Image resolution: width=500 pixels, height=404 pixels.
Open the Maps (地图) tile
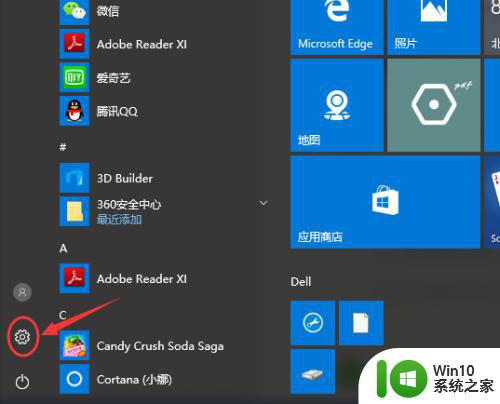pos(337,105)
